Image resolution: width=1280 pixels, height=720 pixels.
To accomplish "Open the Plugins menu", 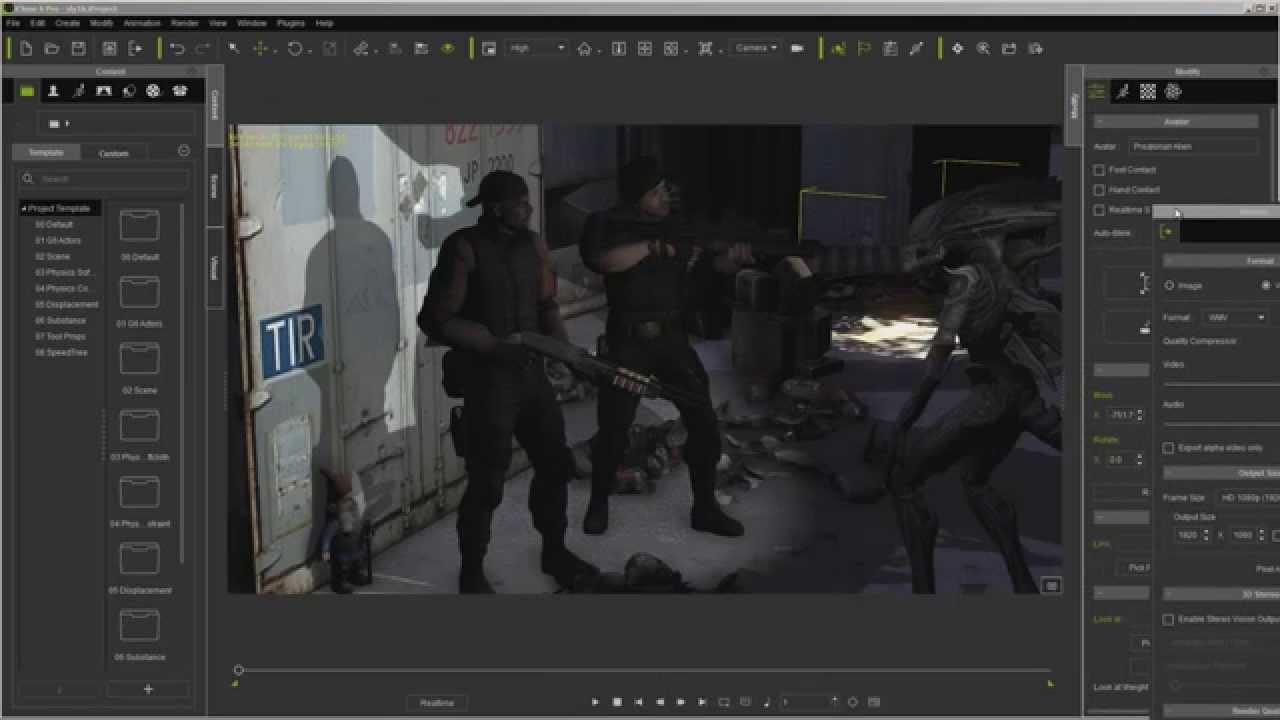I will pyautogui.click(x=291, y=22).
